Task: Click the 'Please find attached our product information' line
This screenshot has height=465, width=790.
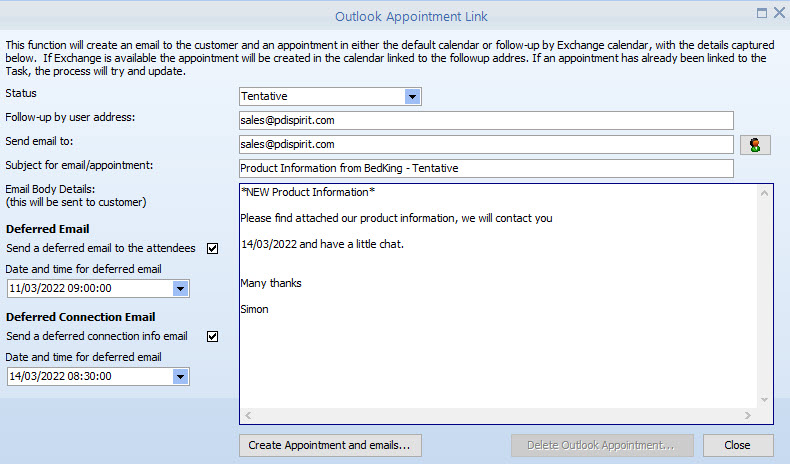Action: pos(397,218)
